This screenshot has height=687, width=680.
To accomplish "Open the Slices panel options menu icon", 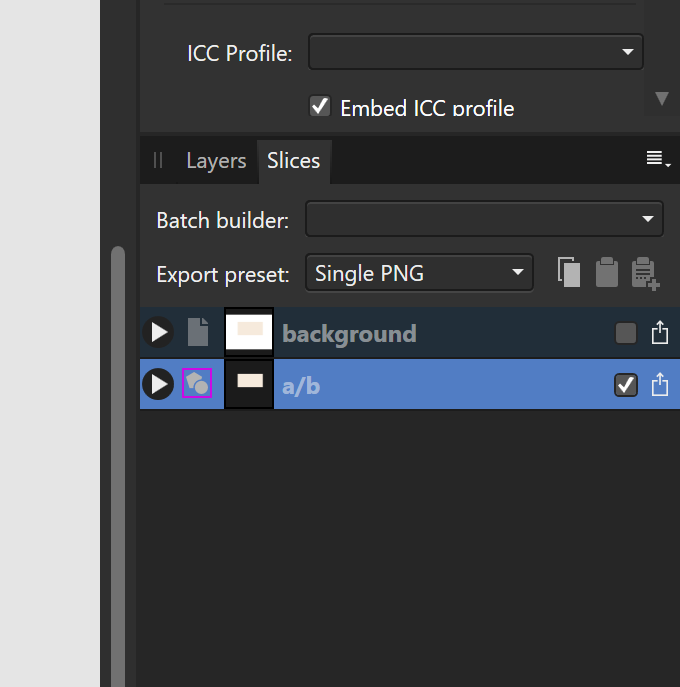I will tap(658, 159).
